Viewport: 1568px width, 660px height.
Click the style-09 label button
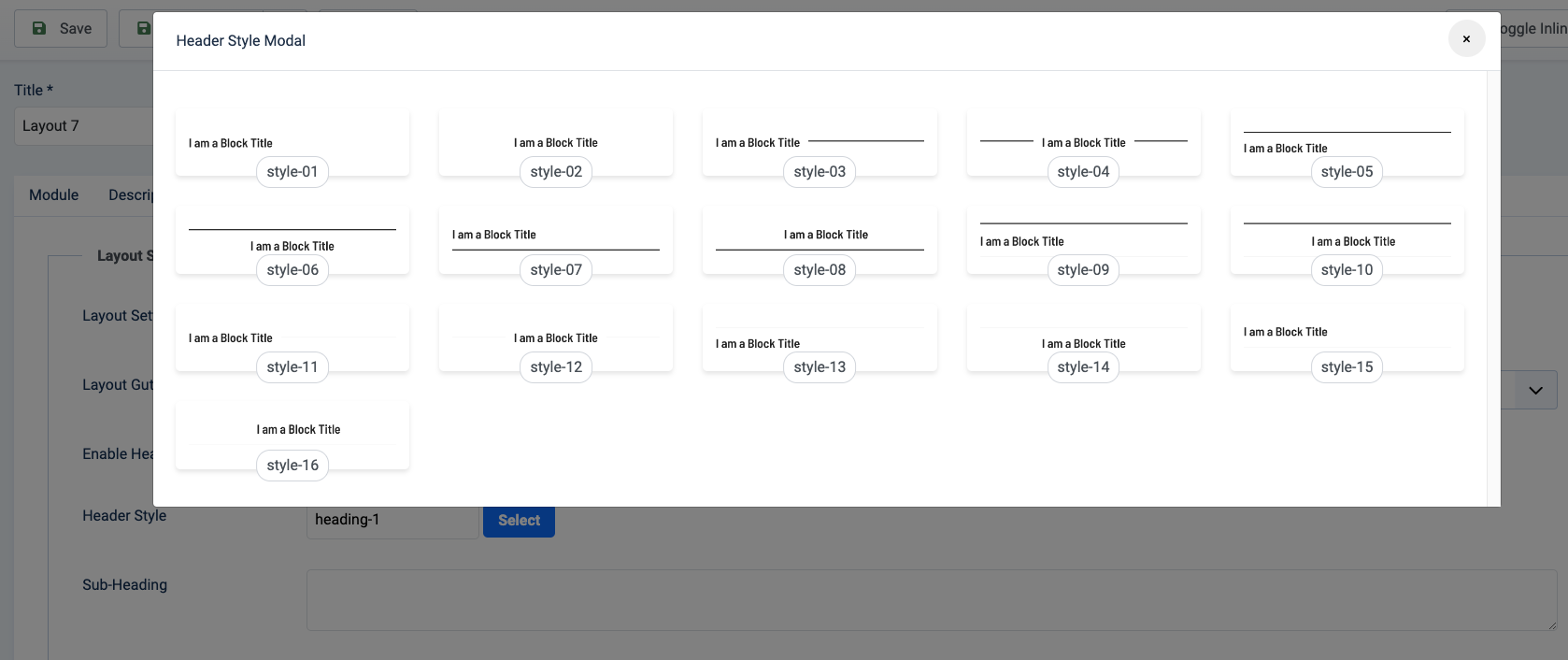(1083, 270)
